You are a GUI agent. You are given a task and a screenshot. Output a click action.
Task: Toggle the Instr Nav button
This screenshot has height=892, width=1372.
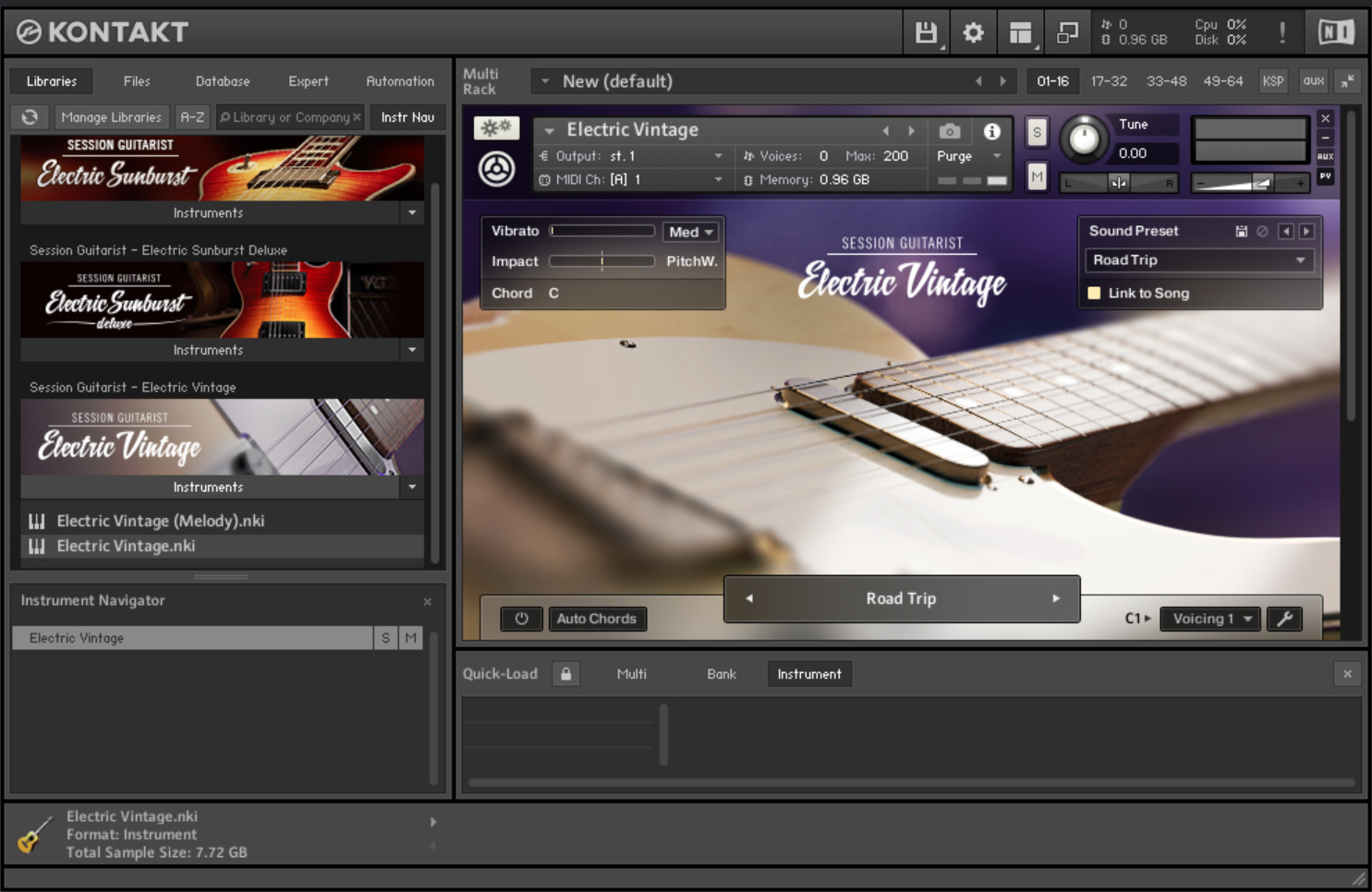tap(407, 117)
